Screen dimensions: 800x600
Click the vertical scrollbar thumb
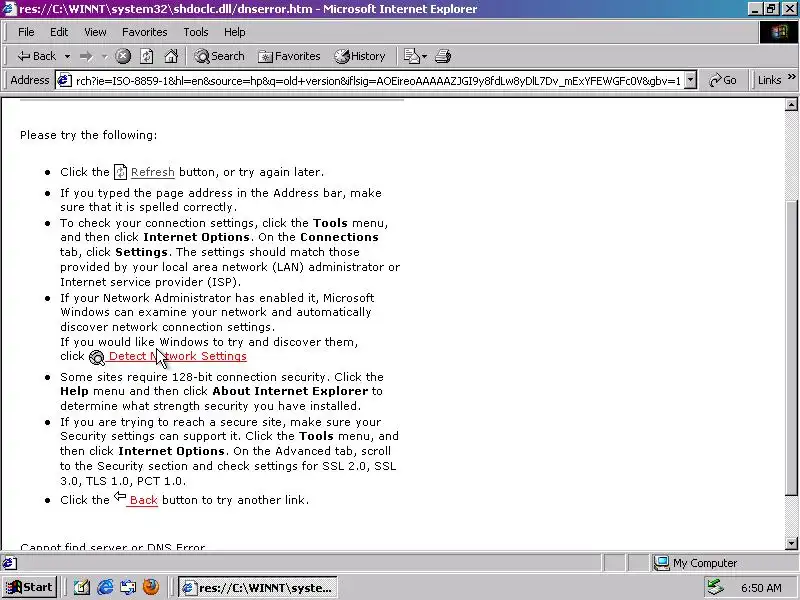point(791,347)
